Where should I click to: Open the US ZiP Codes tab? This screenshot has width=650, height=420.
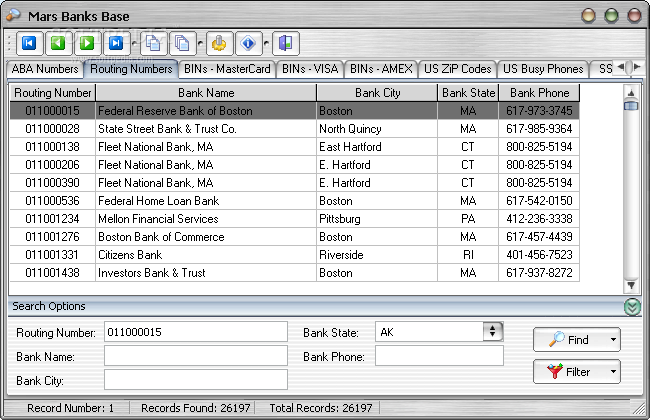tap(458, 69)
